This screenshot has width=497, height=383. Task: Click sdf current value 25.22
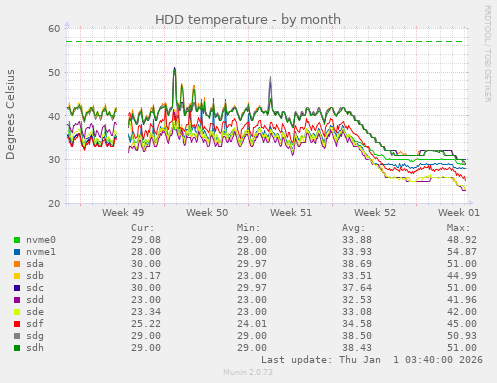(146, 324)
